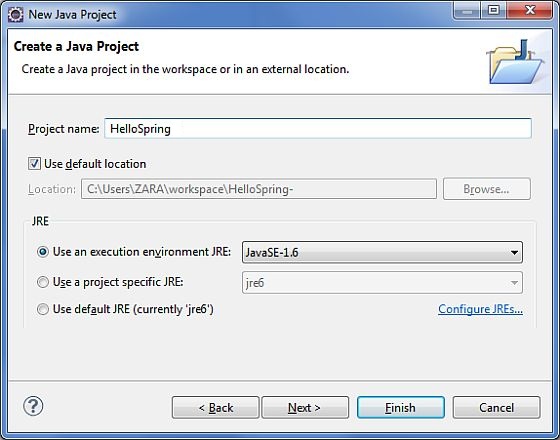Click the Back button
The image size is (560, 440).
(x=215, y=408)
